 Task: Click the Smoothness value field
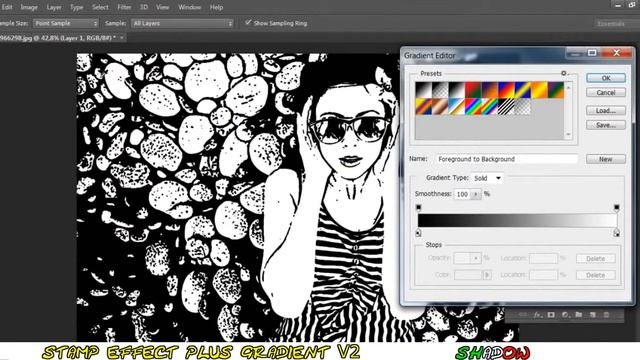click(x=463, y=194)
